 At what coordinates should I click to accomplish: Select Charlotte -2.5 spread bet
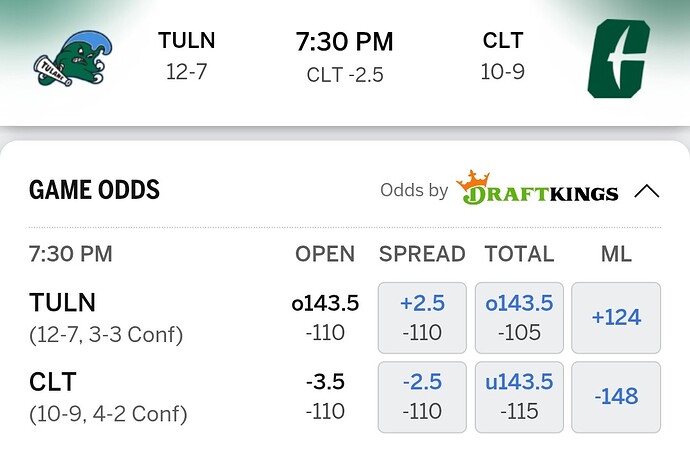pyautogui.click(x=422, y=397)
